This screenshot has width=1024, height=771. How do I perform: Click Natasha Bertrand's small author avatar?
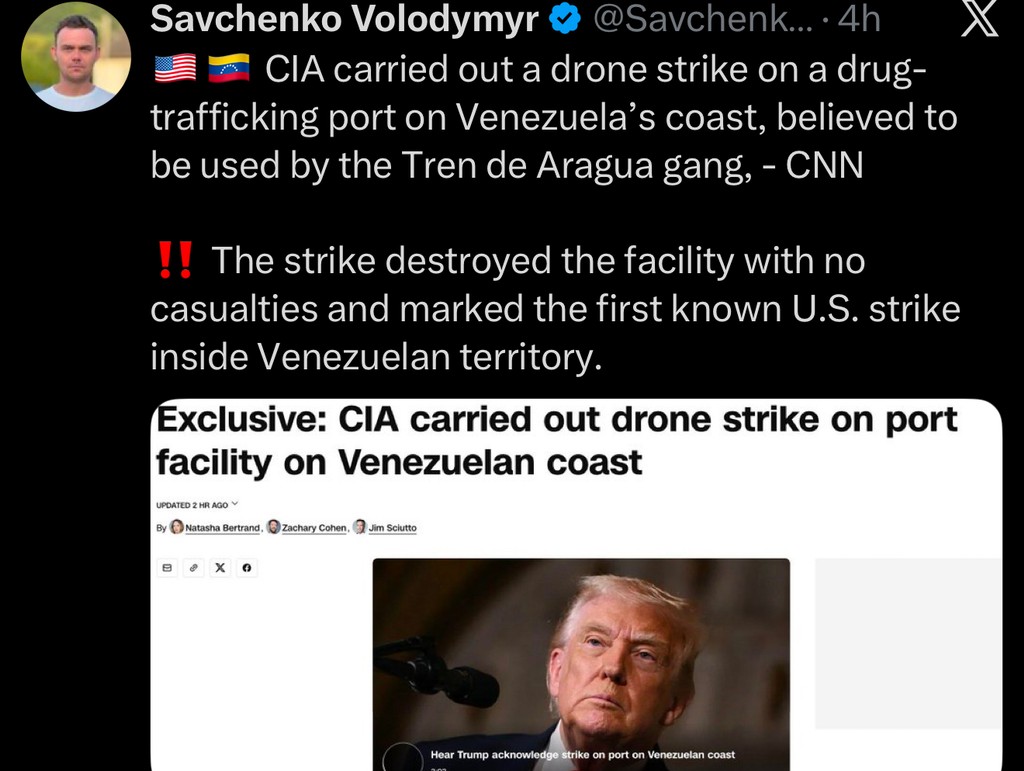177,527
